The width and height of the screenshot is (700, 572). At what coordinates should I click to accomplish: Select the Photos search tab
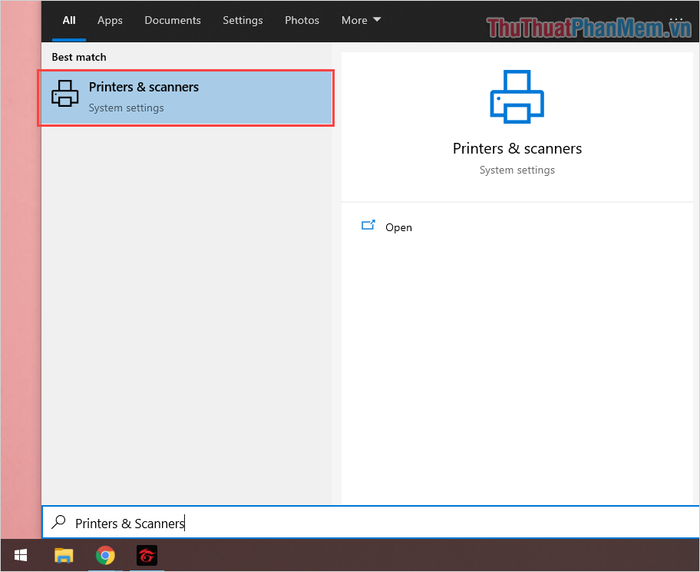[301, 20]
